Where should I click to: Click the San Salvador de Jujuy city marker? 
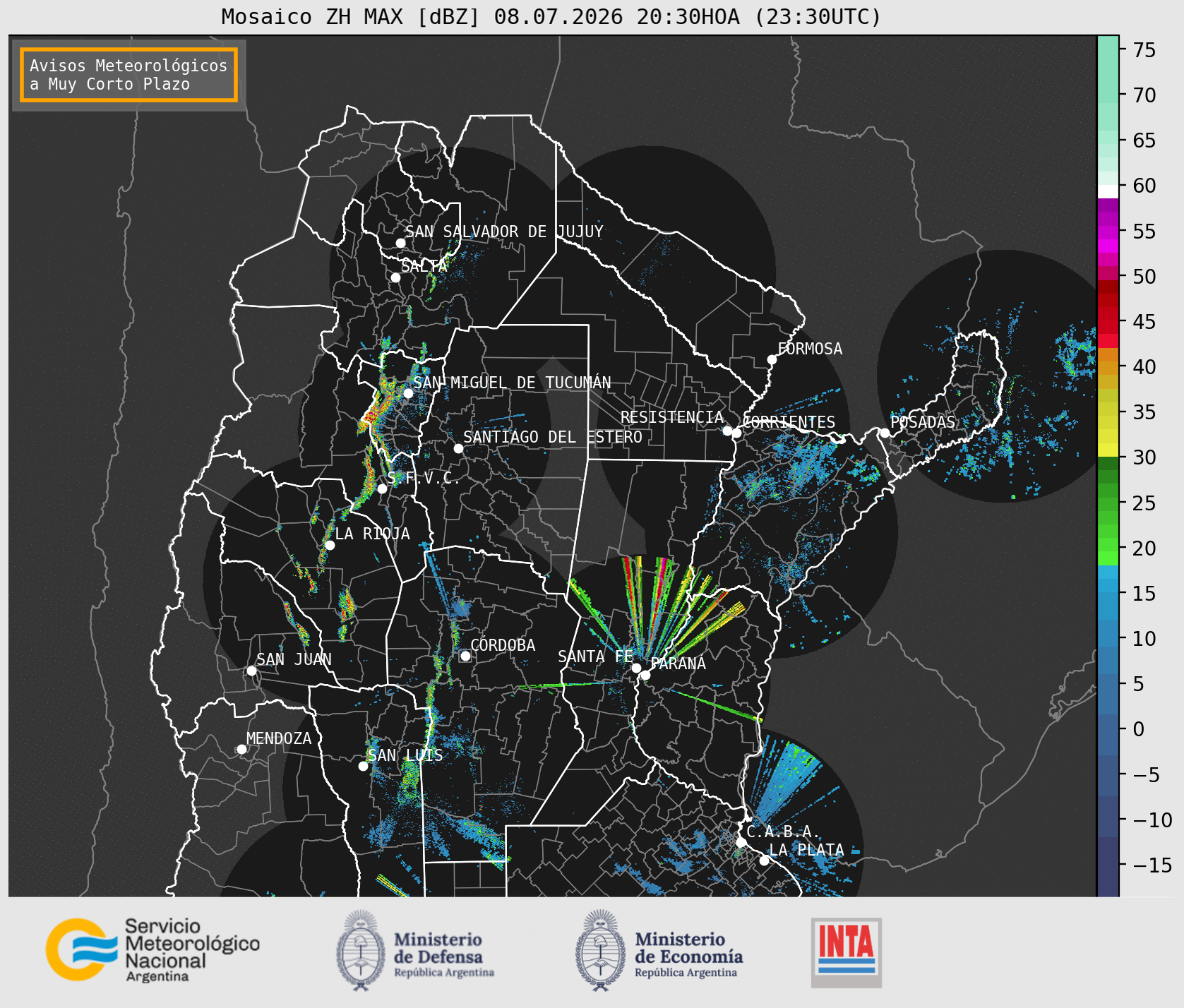400,243
